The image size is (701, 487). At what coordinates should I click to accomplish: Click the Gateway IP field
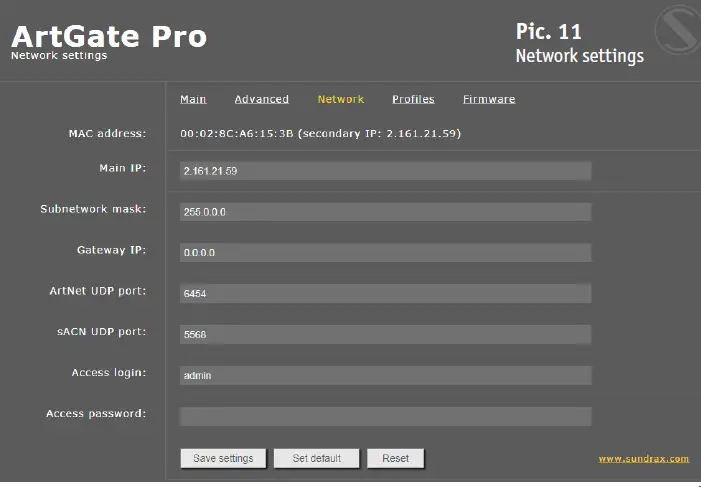click(385, 253)
